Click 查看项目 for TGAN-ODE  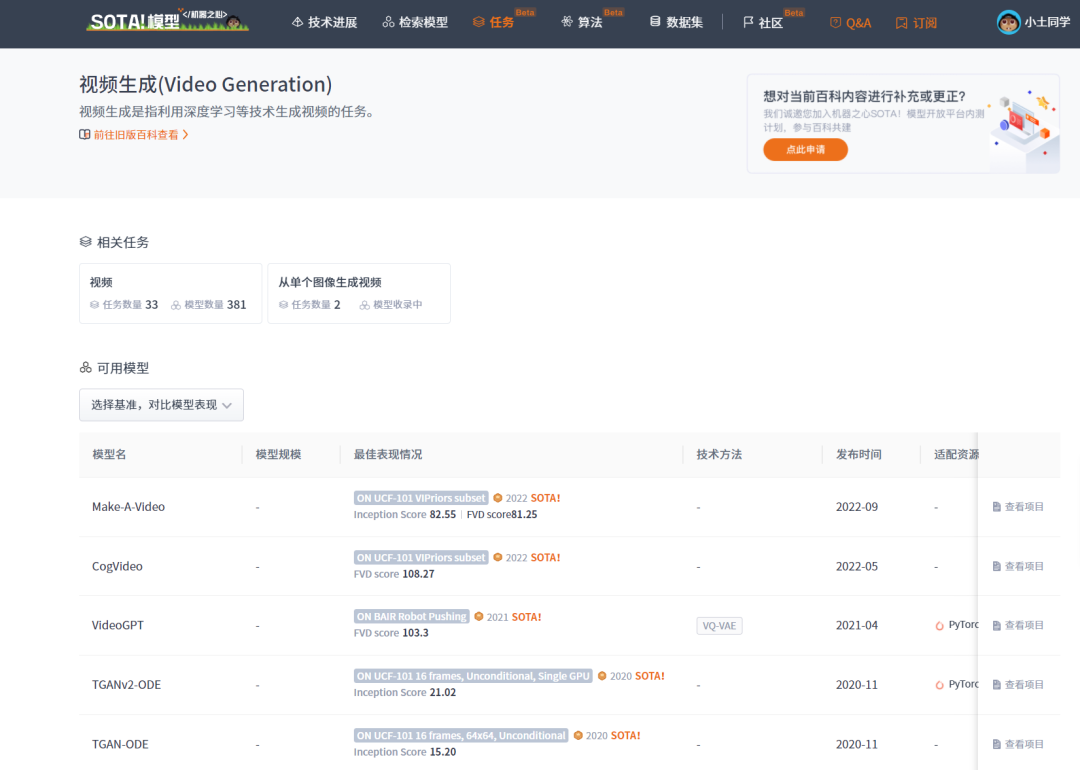1017,744
